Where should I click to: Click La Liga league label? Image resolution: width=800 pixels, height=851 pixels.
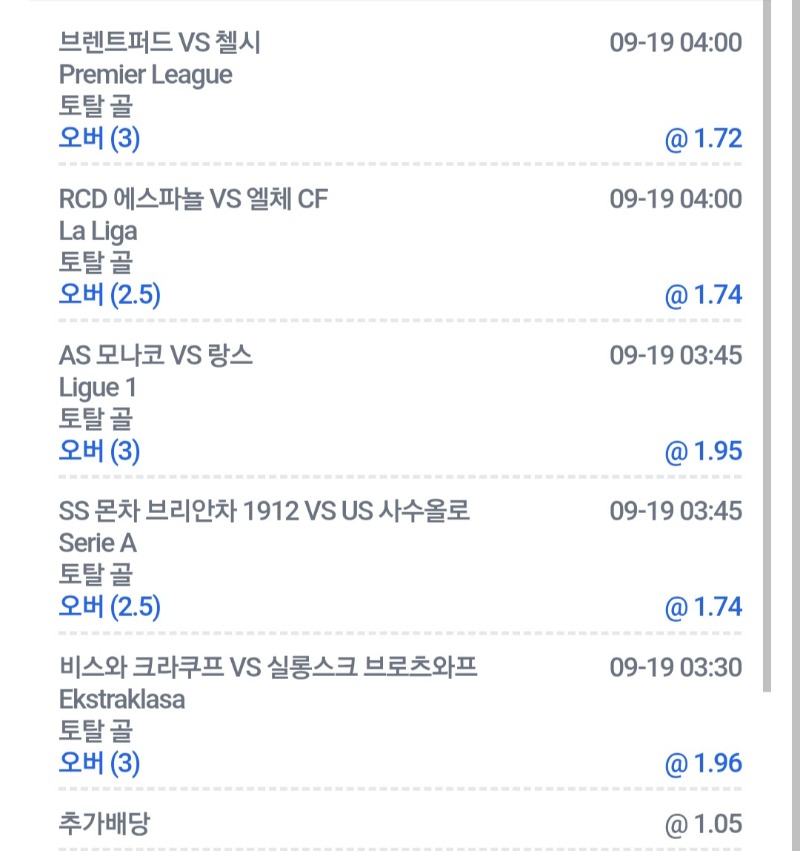tap(98, 232)
